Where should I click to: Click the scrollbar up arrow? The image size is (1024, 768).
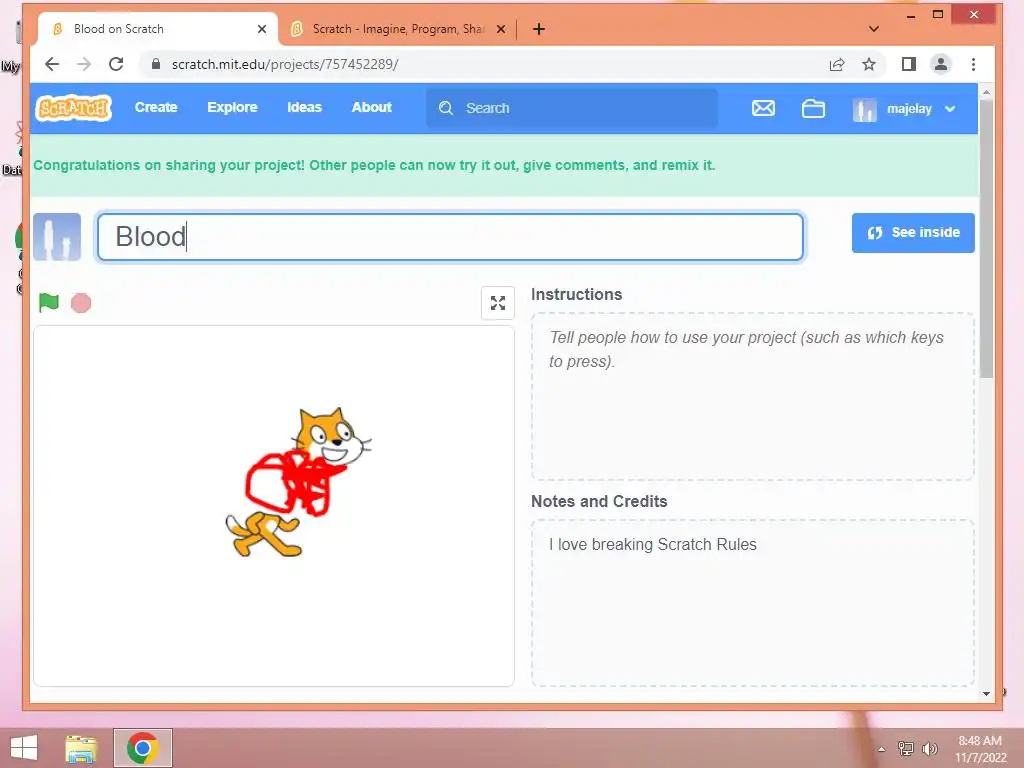pyautogui.click(x=986, y=92)
